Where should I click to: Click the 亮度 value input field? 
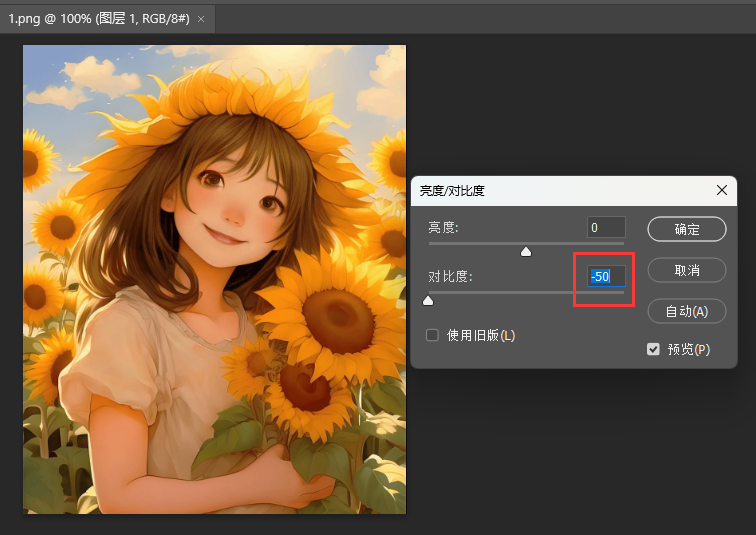pos(606,227)
